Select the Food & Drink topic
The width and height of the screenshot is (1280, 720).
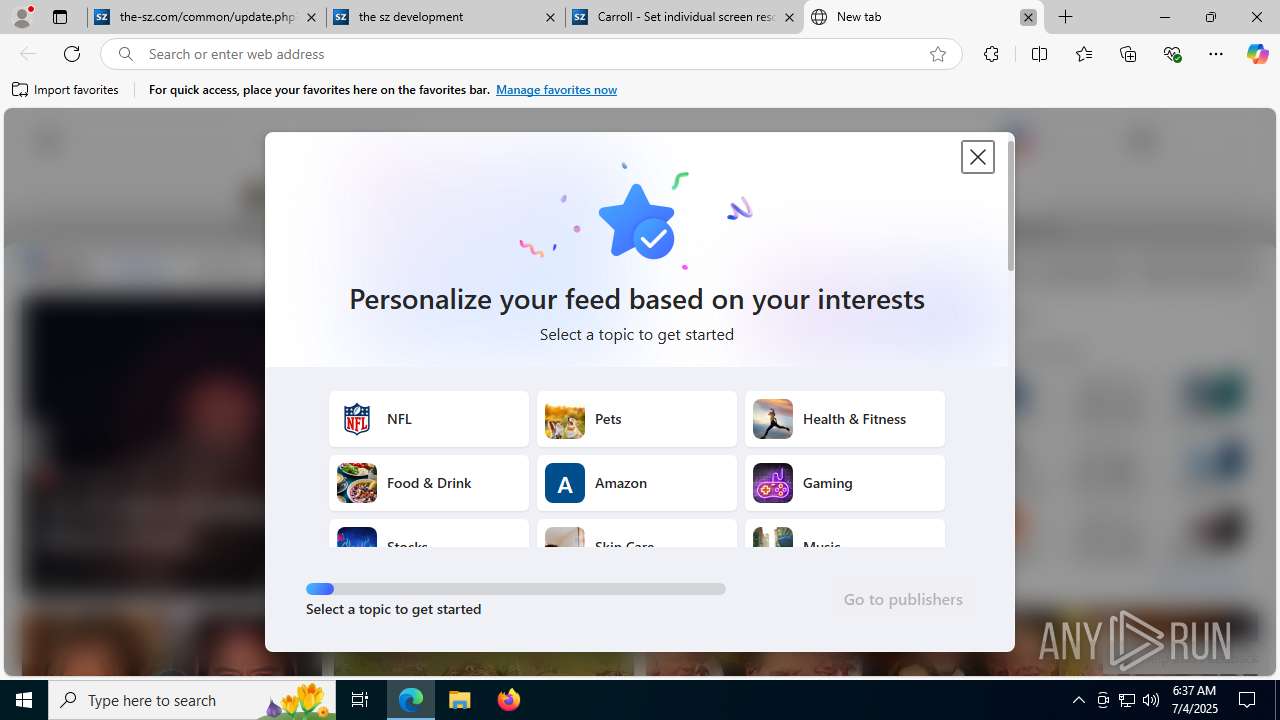point(429,483)
